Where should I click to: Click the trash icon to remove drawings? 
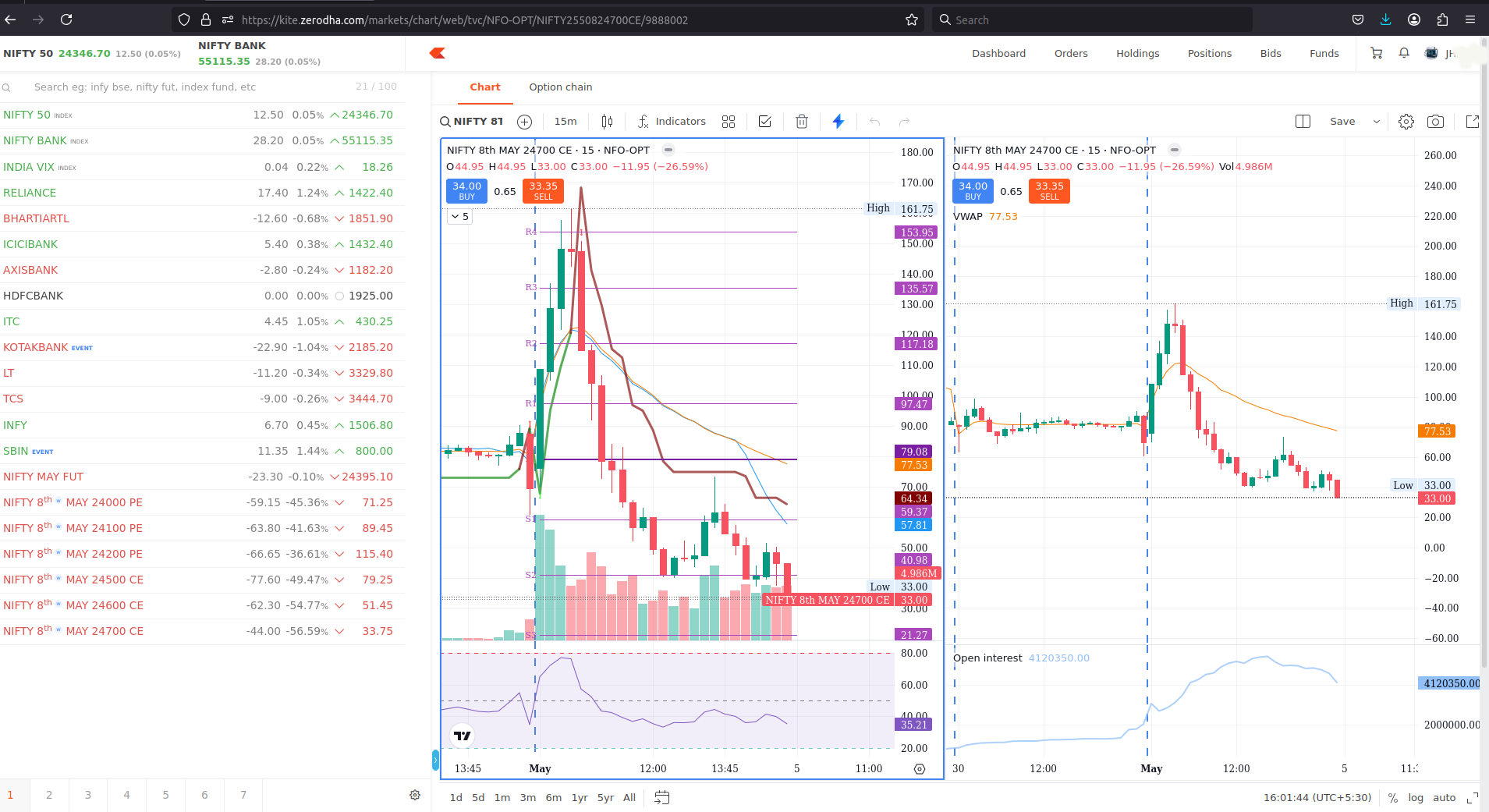click(x=802, y=122)
